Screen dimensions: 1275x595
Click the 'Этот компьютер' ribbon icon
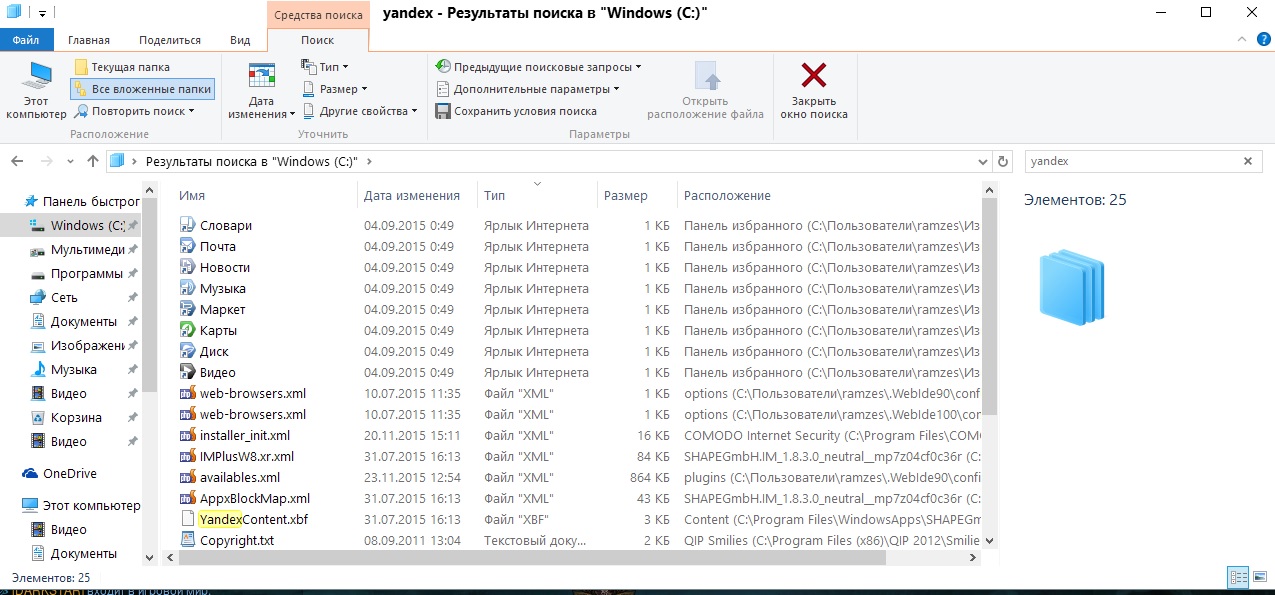click(36, 90)
